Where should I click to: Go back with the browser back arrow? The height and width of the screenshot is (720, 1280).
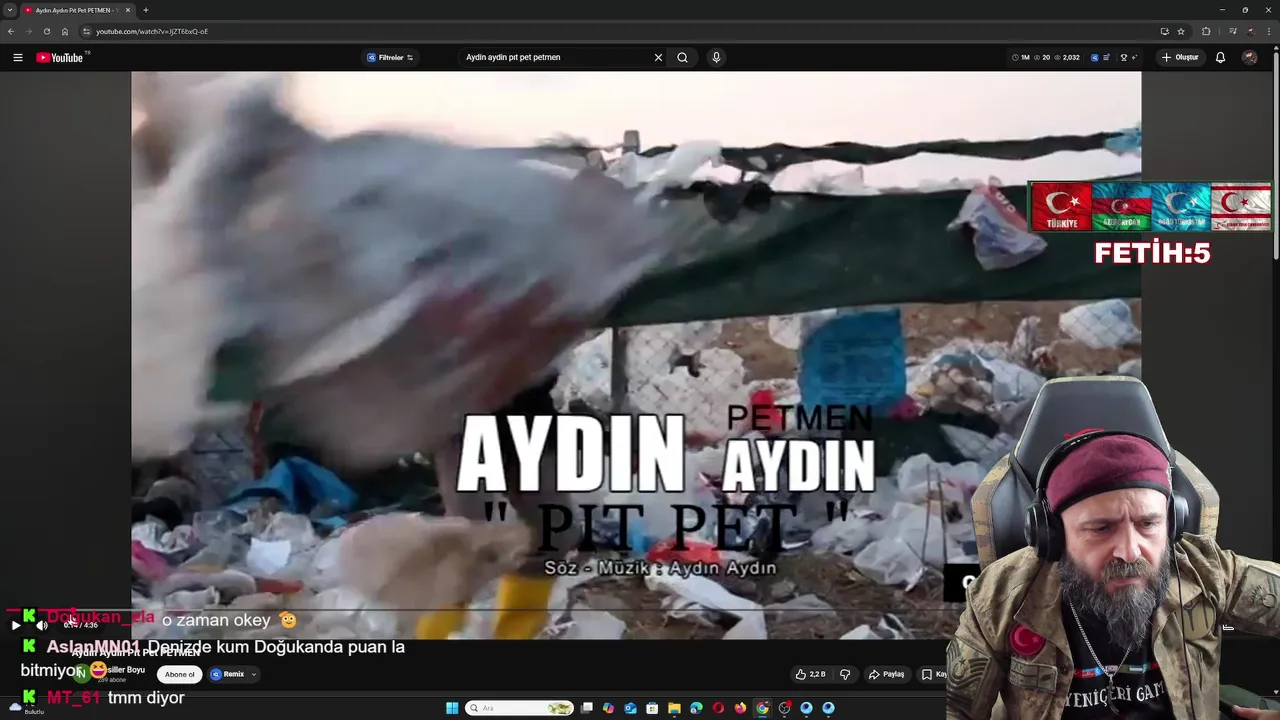[11, 31]
